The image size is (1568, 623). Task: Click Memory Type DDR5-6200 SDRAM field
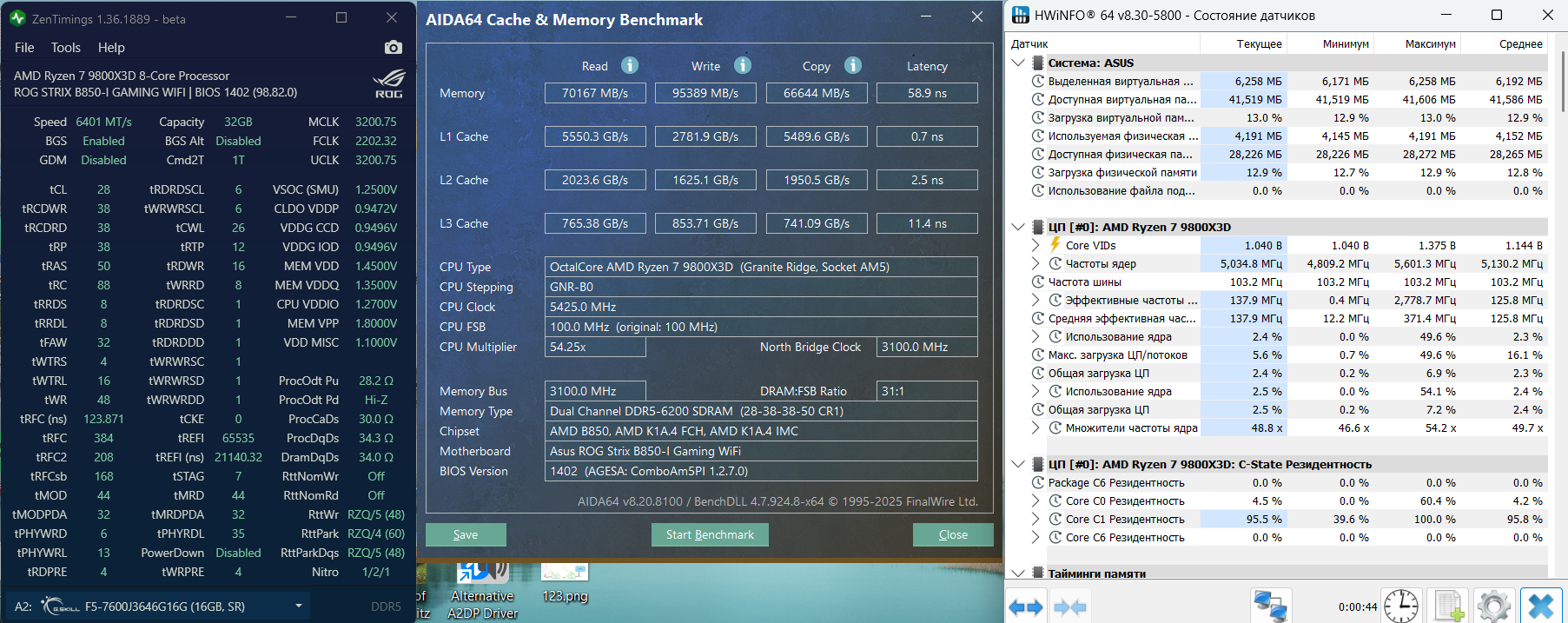coord(761,411)
